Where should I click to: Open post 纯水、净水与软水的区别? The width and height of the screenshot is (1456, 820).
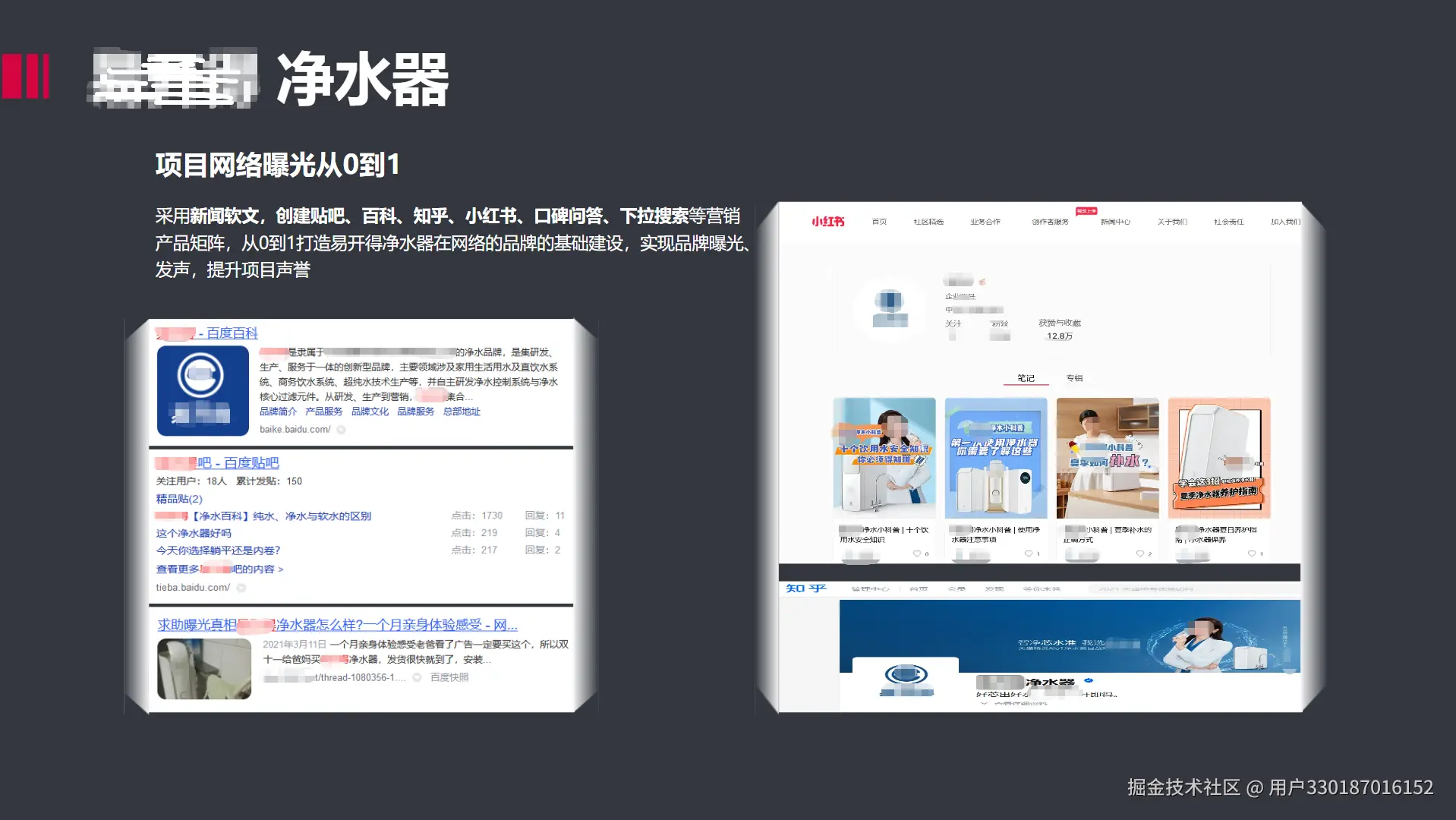point(263,516)
